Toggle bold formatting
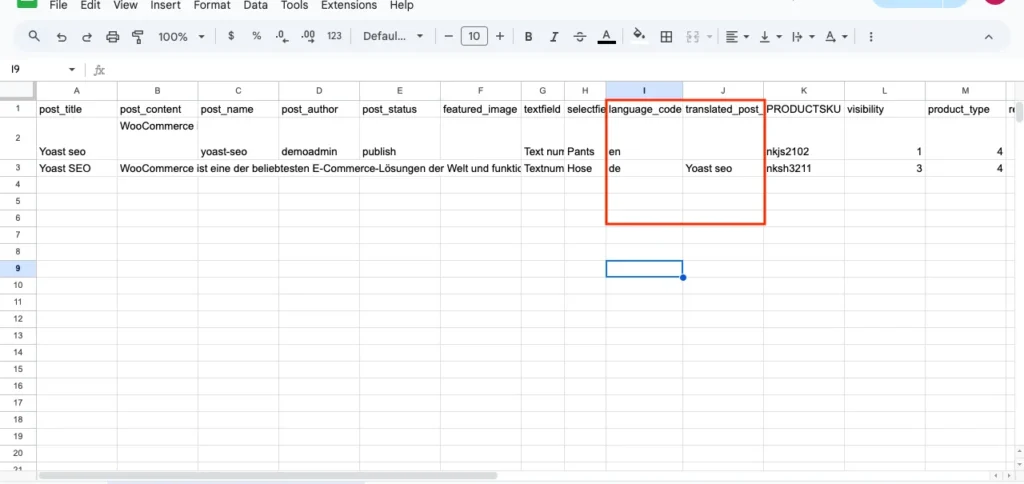Screen dimensions: 1024x484 (528, 37)
